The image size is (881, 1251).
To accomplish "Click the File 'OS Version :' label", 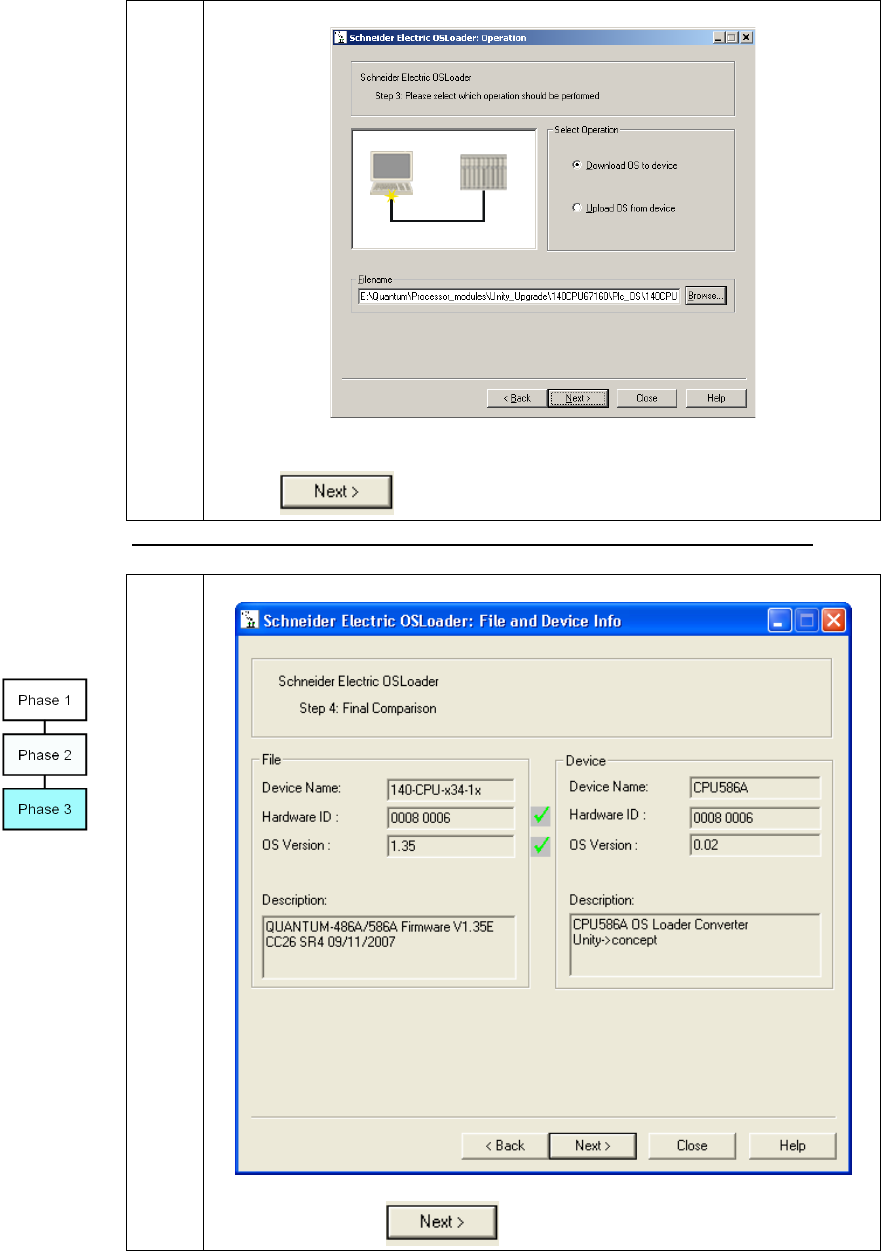I will pos(294,845).
